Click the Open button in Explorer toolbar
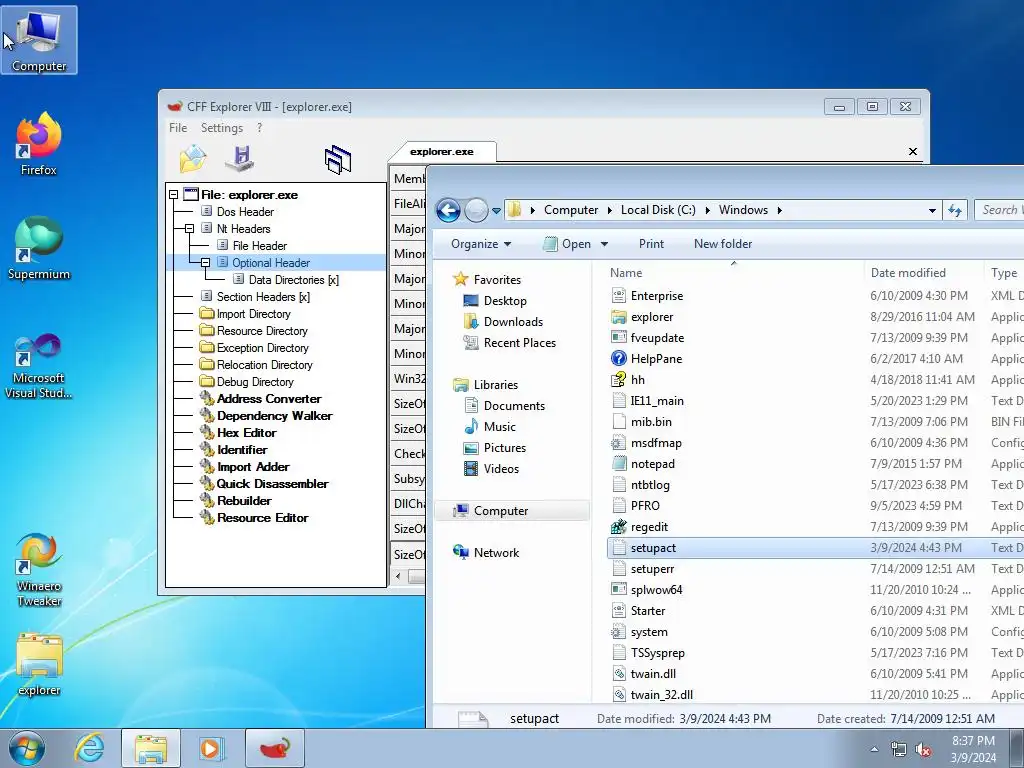The image size is (1024, 768). tap(566, 244)
